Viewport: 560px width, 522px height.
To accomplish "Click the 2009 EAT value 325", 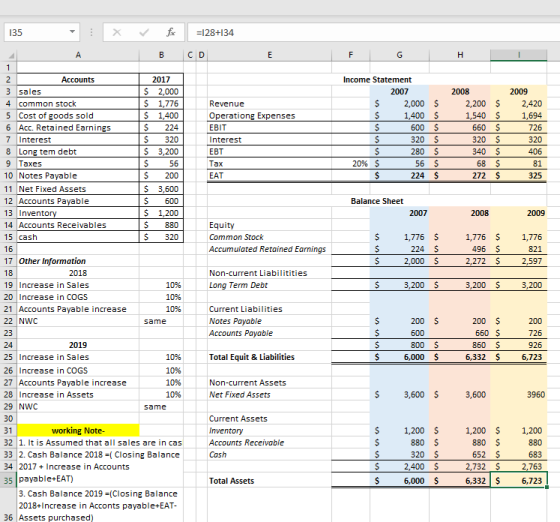I will pos(519,176).
